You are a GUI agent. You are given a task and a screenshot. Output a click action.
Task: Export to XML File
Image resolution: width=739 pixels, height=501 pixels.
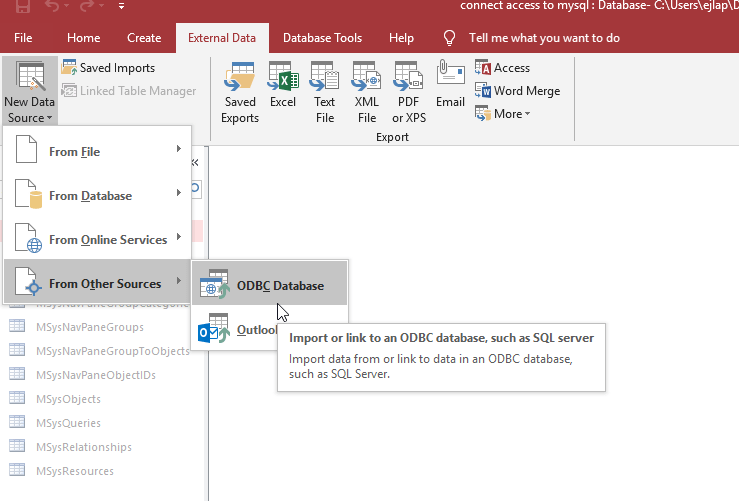coord(367,92)
